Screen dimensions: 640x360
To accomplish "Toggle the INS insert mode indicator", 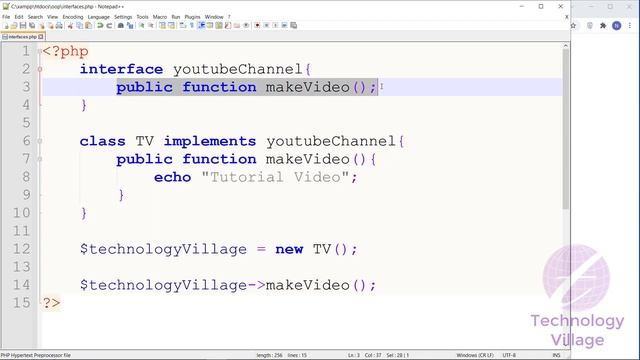I will [556, 355].
